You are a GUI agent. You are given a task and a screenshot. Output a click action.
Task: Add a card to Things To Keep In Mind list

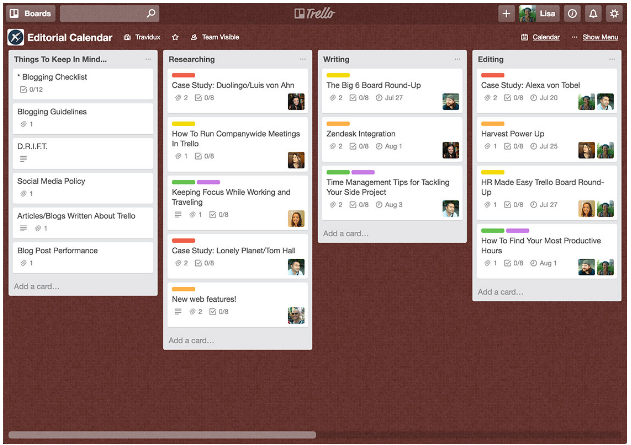(x=37, y=286)
